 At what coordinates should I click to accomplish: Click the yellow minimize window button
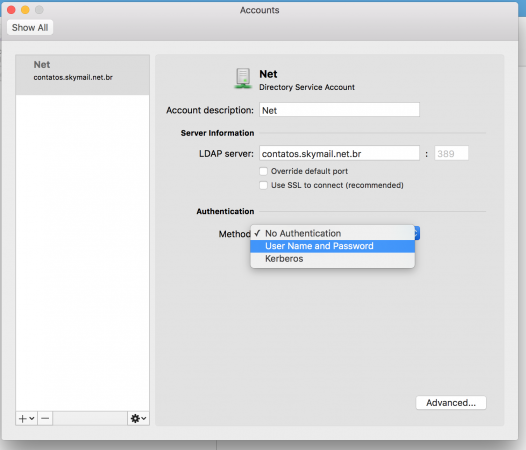pyautogui.click(x=25, y=10)
